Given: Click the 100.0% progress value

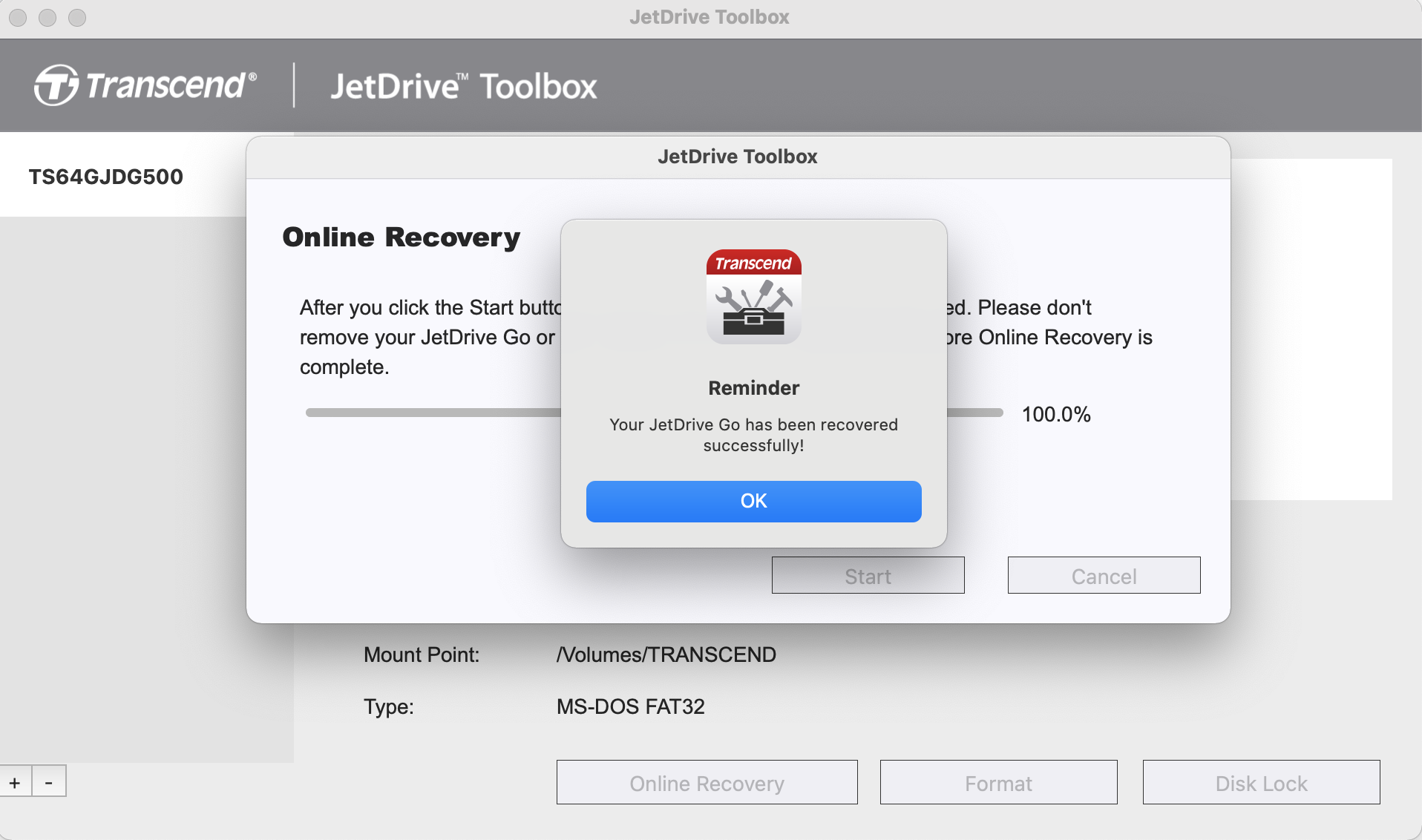Looking at the screenshot, I should [x=1056, y=414].
